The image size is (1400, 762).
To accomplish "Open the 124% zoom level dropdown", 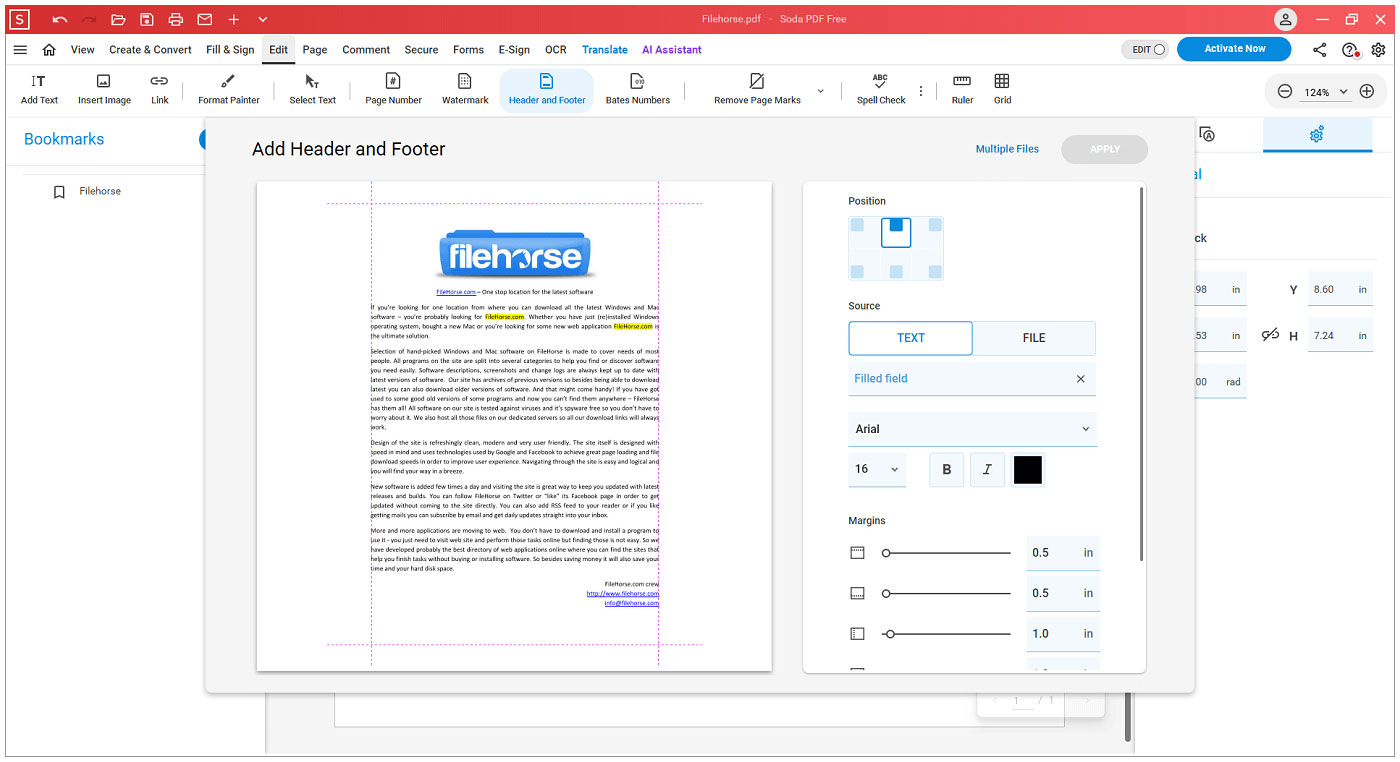I will (x=1326, y=92).
